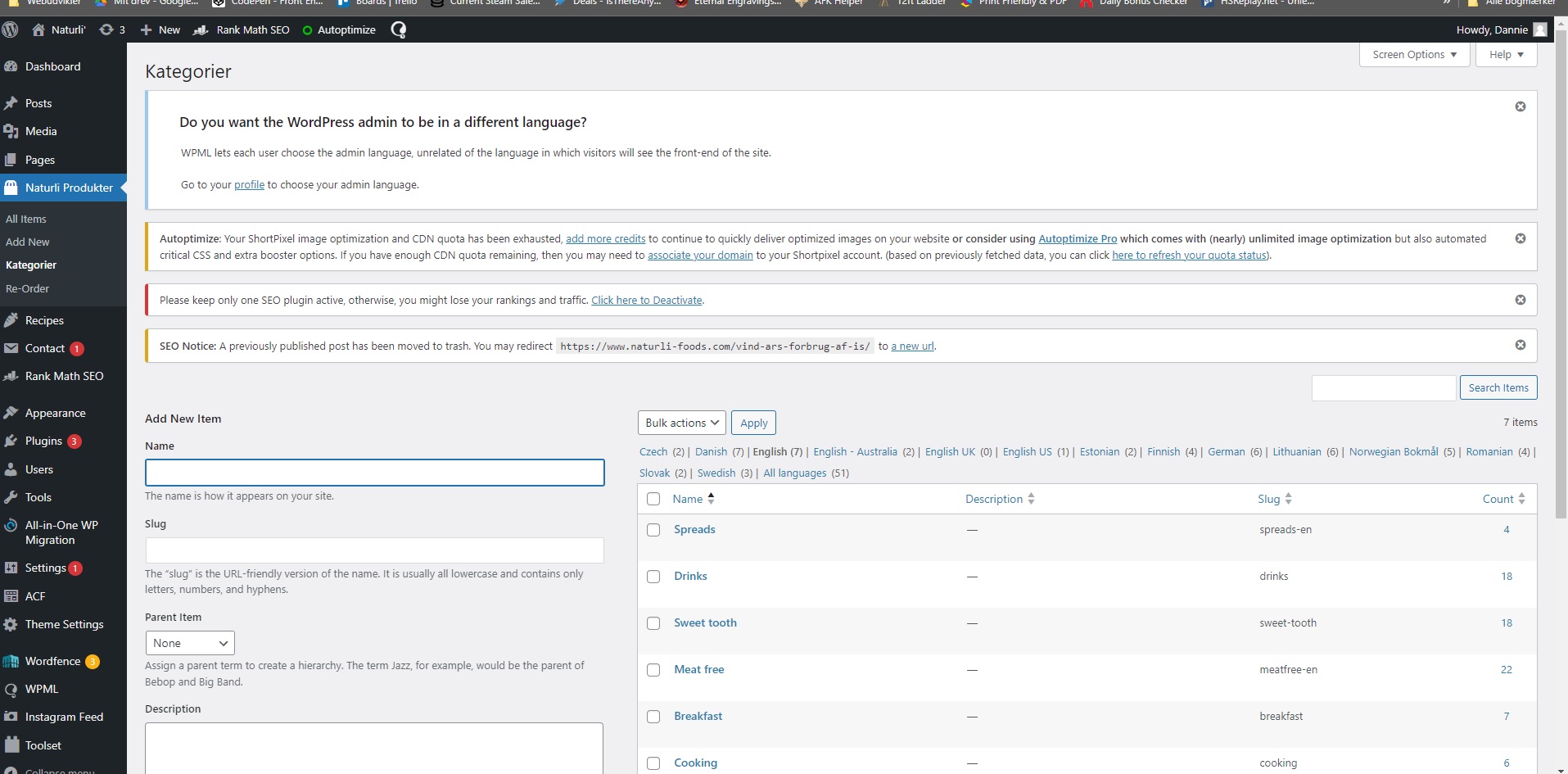Click the Toolset sidebar icon
Image resolution: width=1568 pixels, height=774 pixels.
coord(11,745)
